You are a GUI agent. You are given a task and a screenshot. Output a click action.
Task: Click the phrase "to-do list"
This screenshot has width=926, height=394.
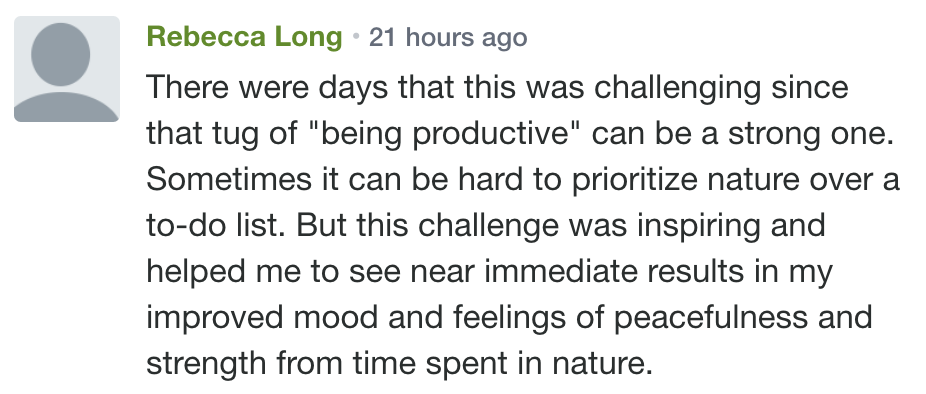click(216, 225)
